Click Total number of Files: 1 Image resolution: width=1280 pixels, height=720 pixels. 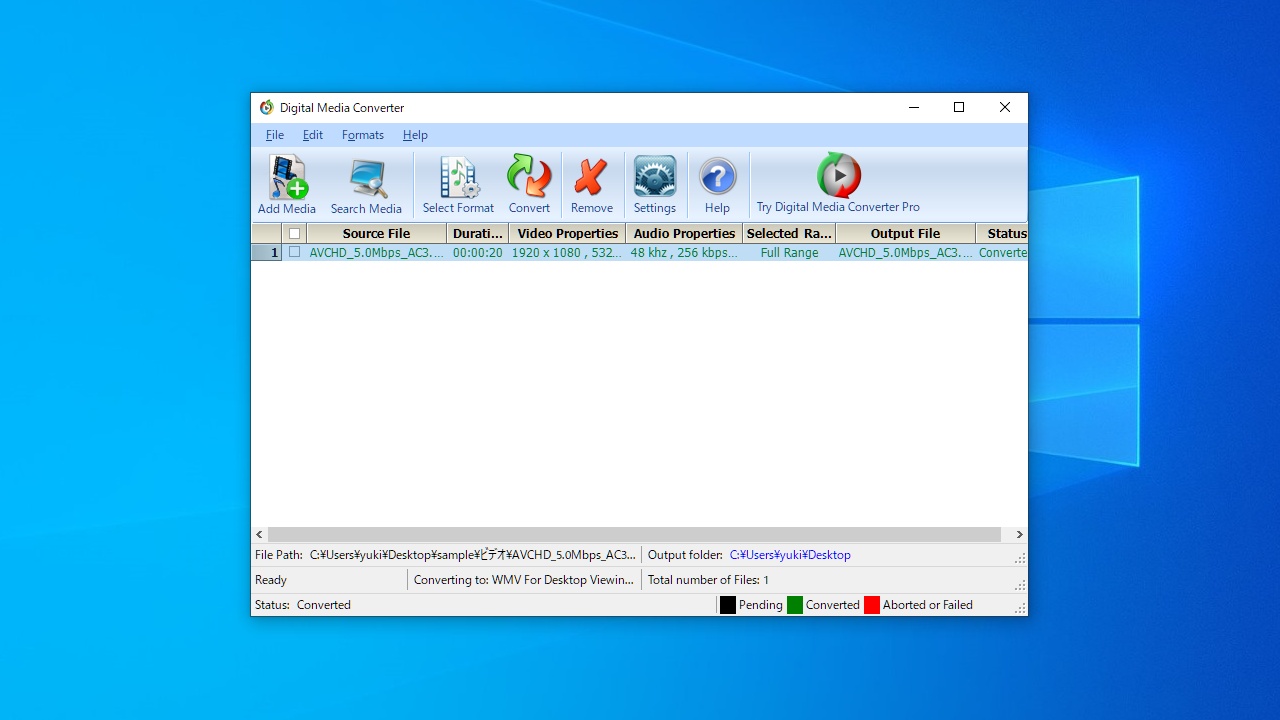[708, 580]
